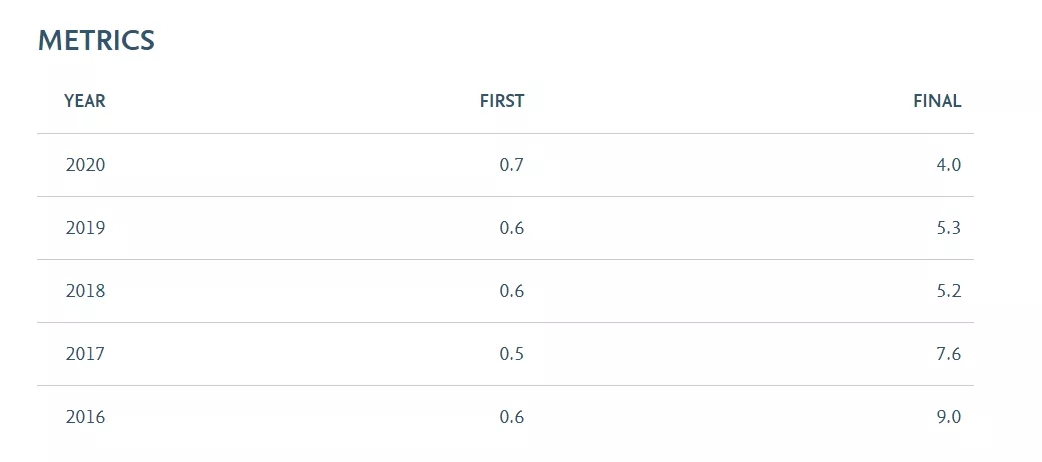1042x462 pixels.
Task: Click the METRICS heading
Action: 96,41
